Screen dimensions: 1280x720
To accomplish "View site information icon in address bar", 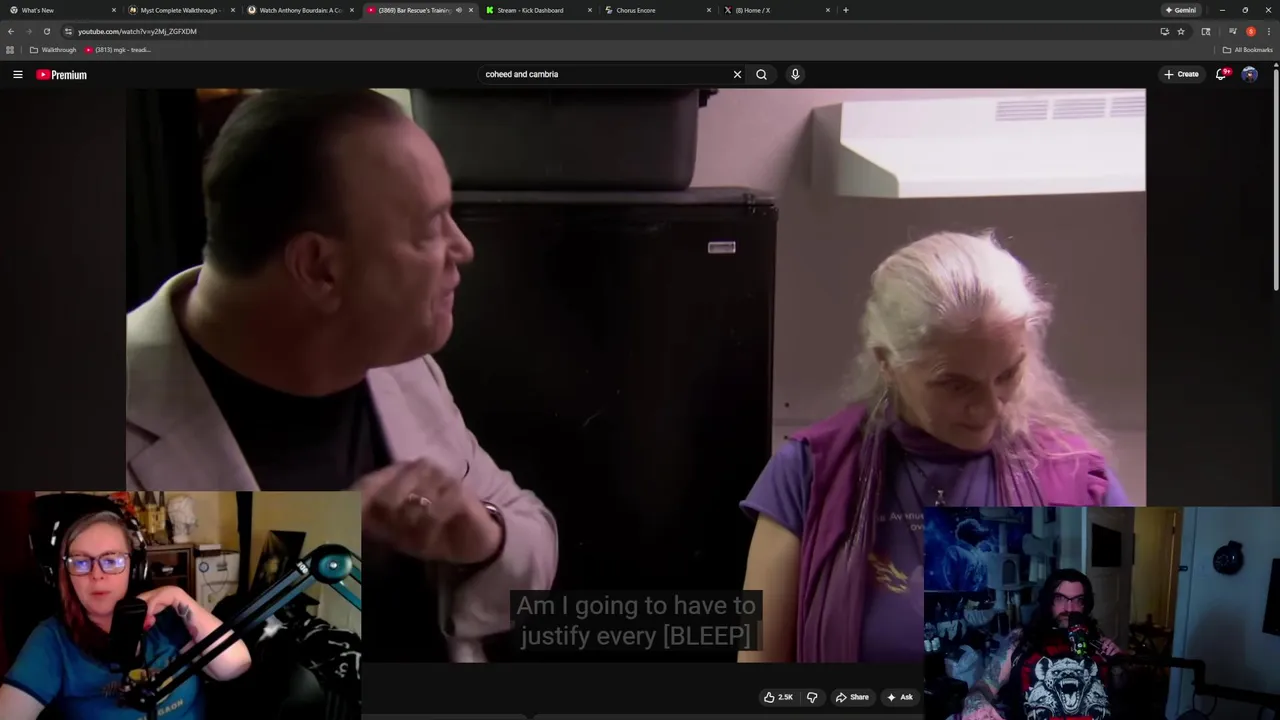I will (x=68, y=31).
